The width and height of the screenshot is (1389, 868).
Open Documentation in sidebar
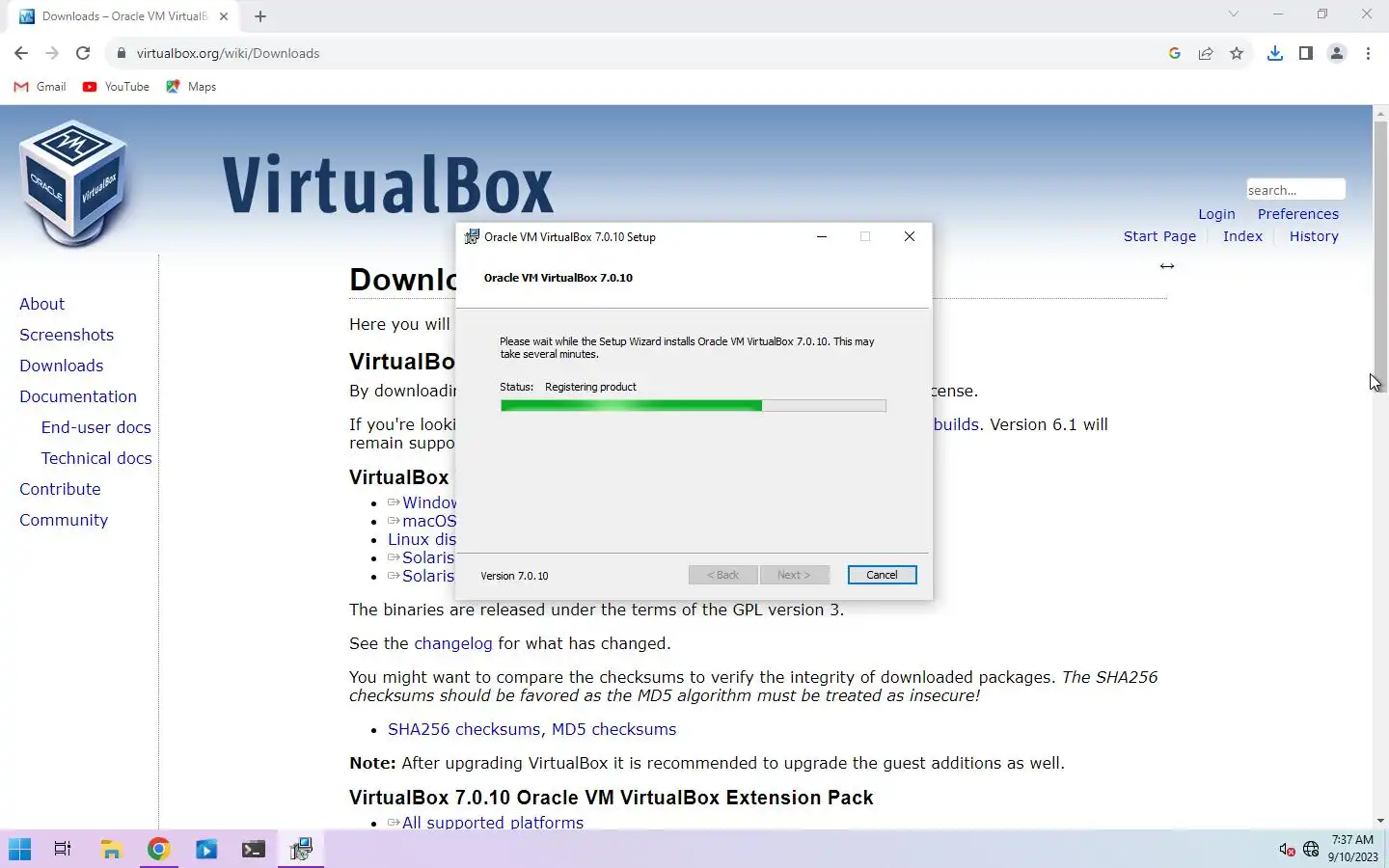[78, 396]
